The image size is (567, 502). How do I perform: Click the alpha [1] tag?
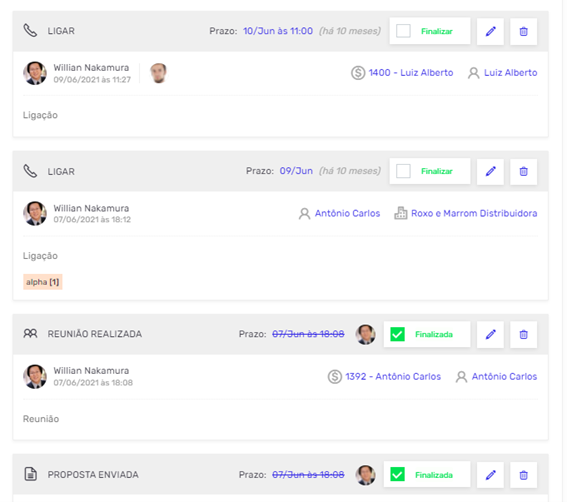click(x=43, y=282)
